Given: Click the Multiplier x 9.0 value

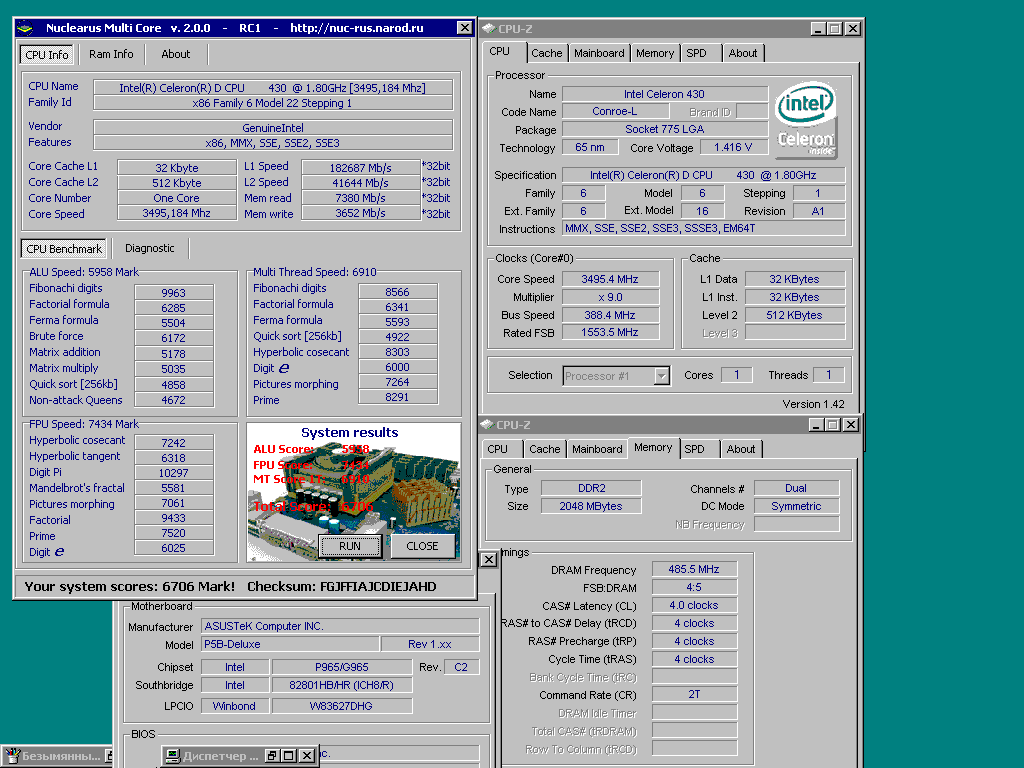Looking at the screenshot, I should tap(610, 297).
